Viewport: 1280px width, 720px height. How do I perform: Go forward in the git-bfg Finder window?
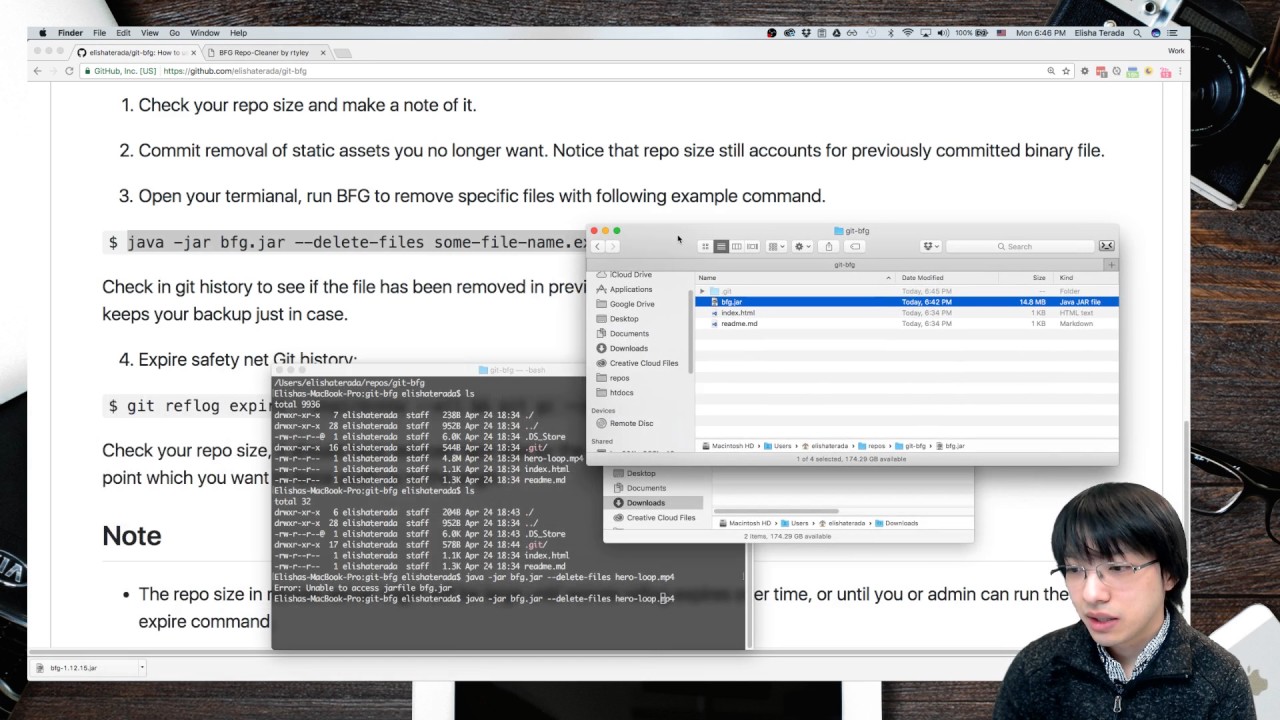pos(612,246)
